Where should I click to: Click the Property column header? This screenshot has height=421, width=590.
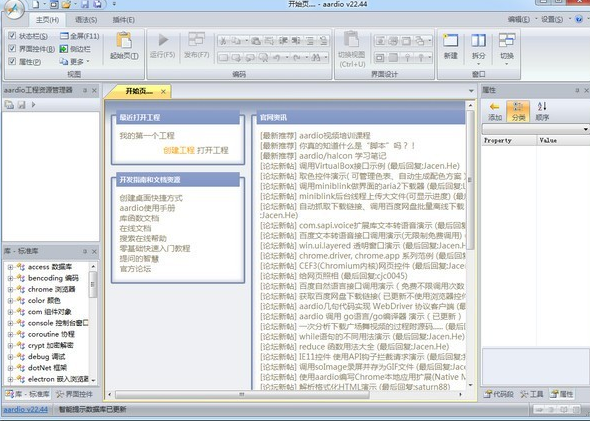[509, 140]
